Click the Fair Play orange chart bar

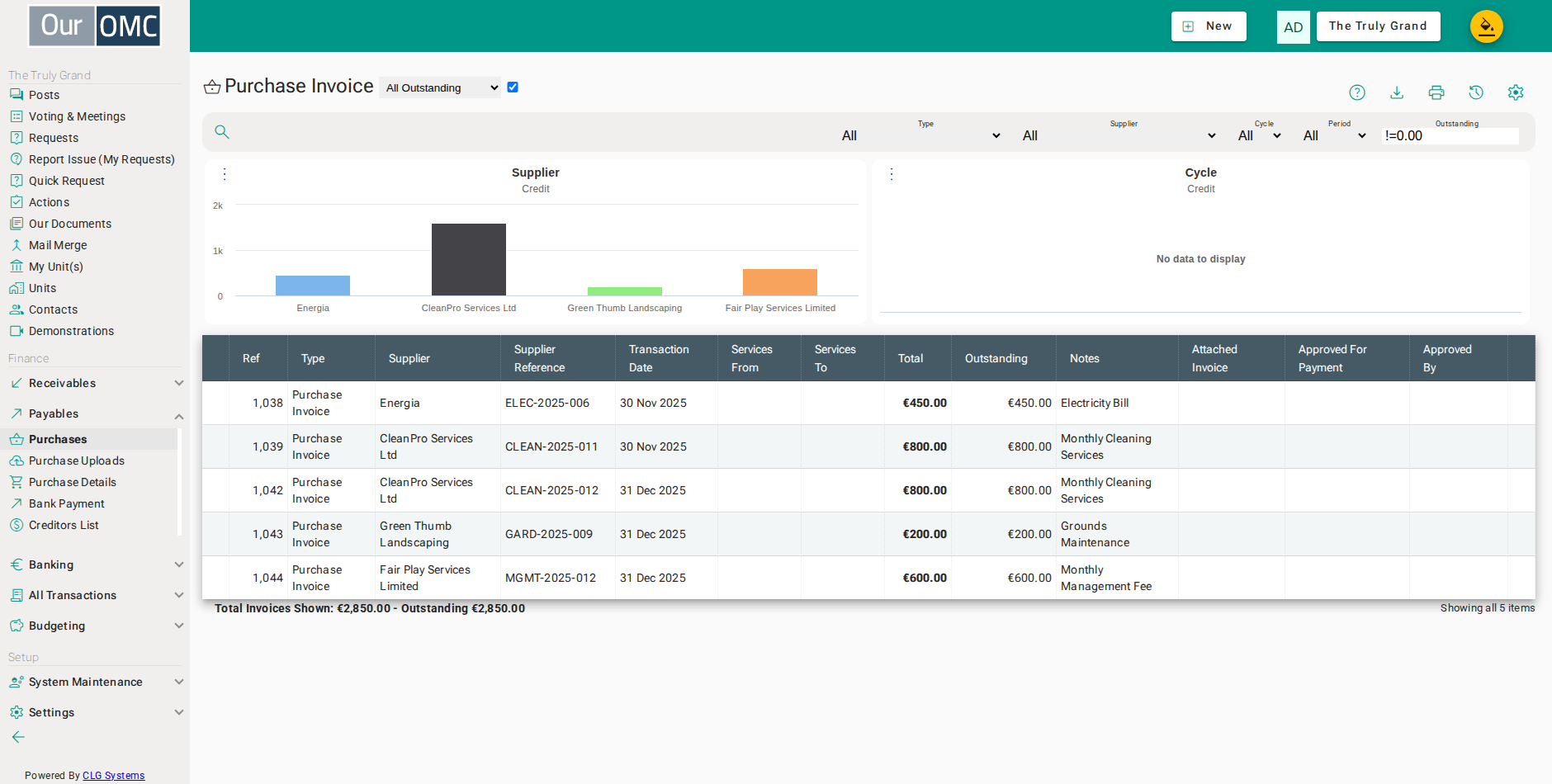point(780,282)
